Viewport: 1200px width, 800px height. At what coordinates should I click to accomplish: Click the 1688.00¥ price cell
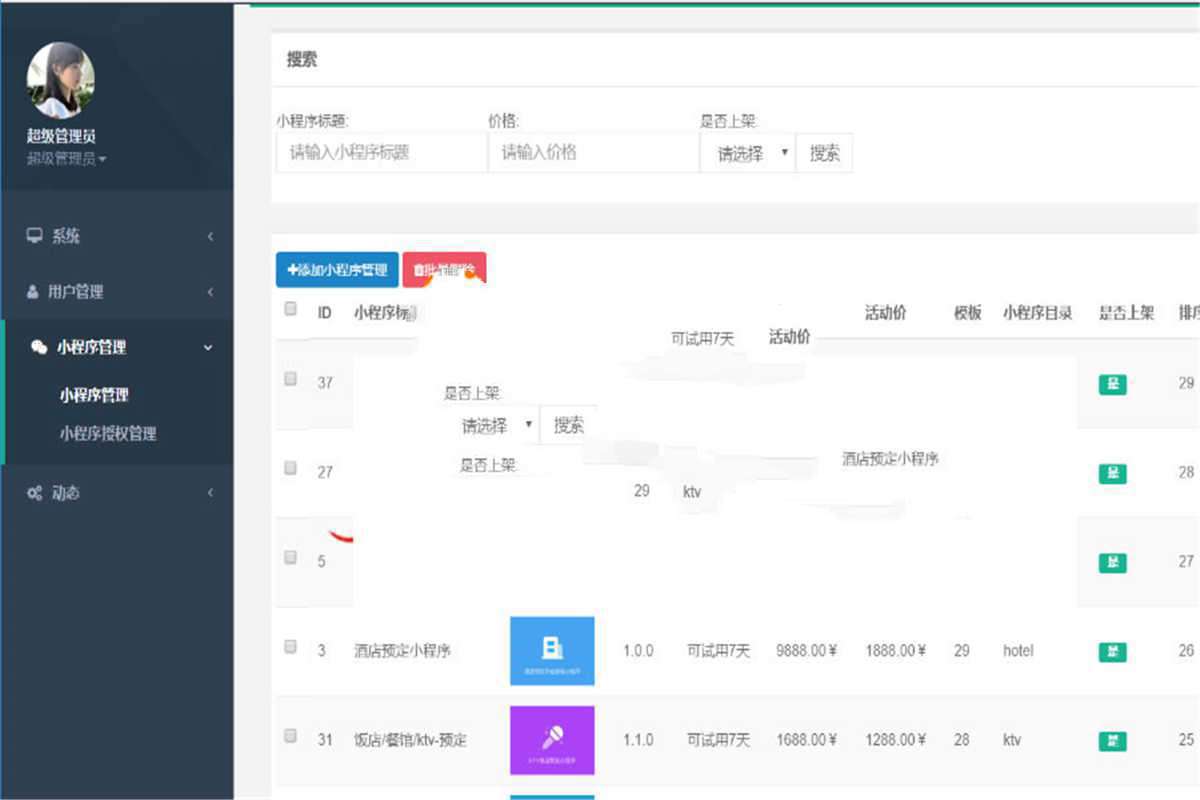click(806, 740)
